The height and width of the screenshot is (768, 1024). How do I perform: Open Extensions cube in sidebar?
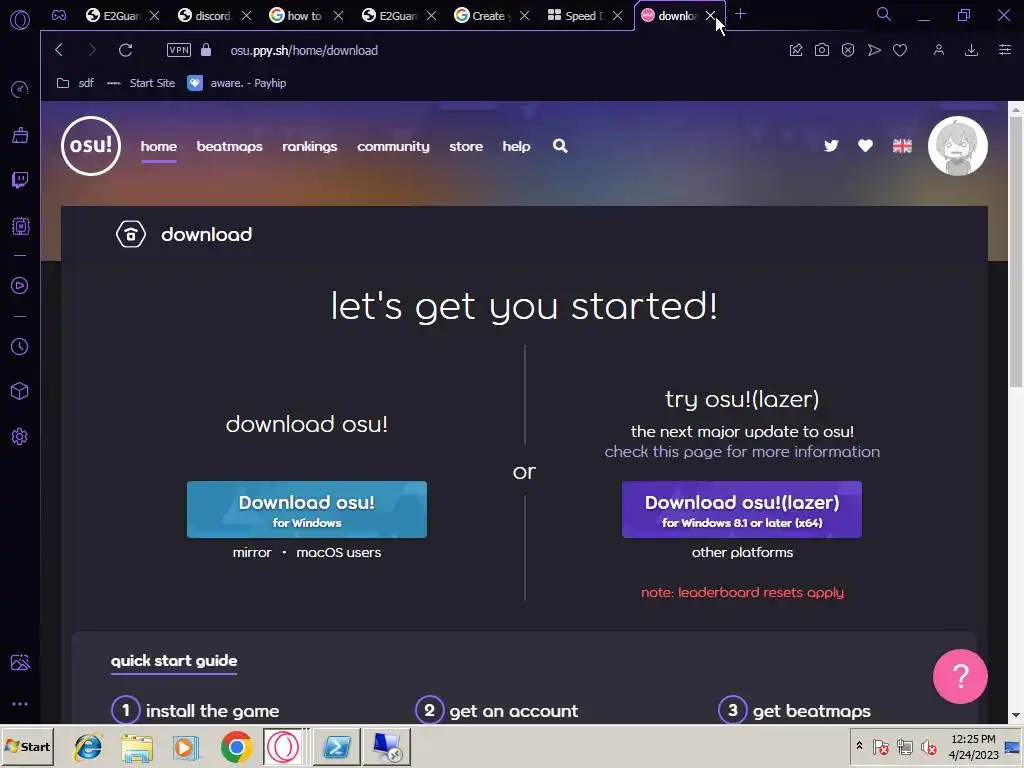(x=20, y=391)
